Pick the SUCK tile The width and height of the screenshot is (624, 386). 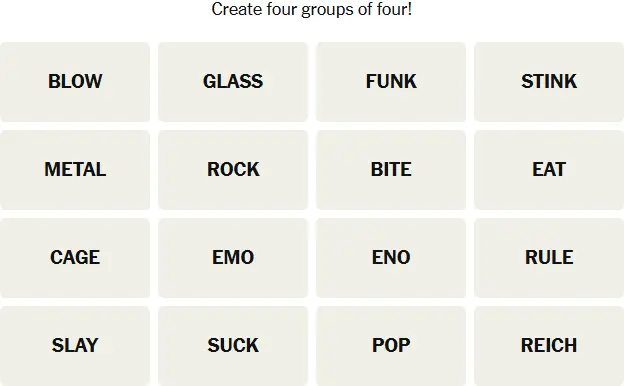233,346
